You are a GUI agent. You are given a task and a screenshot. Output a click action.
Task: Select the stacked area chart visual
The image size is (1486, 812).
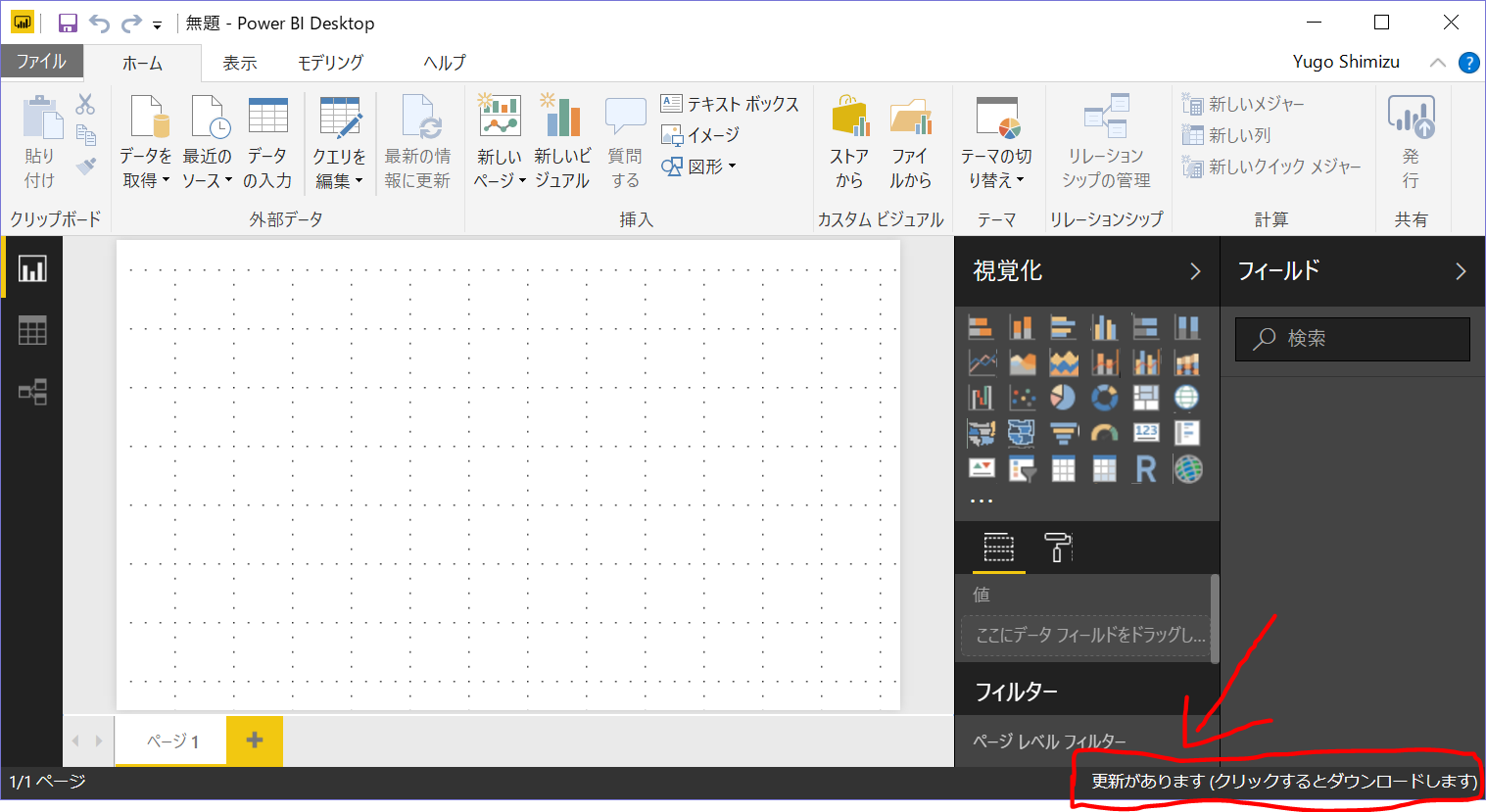click(x=1063, y=363)
